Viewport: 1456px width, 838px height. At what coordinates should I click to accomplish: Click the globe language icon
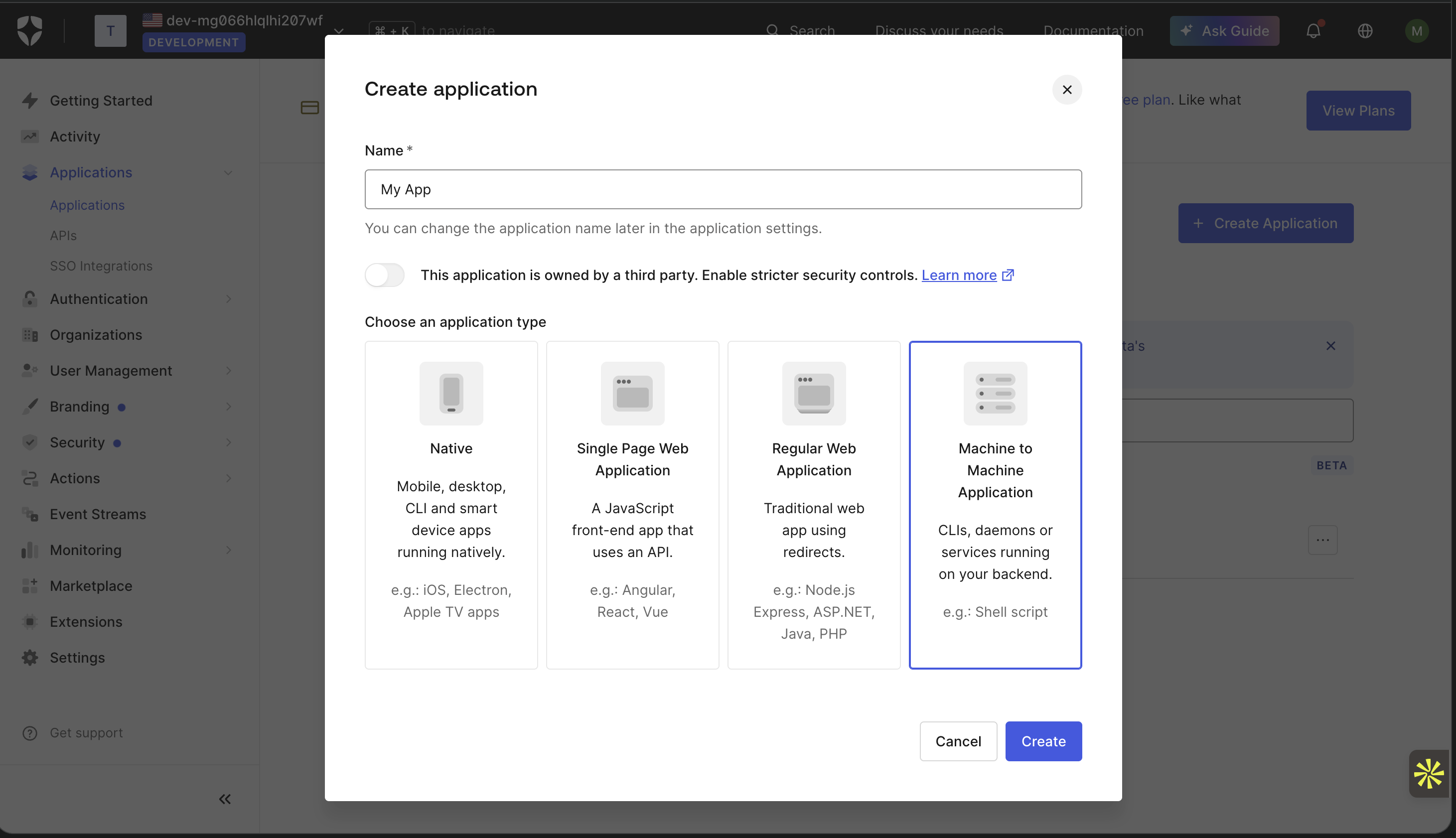click(1365, 30)
